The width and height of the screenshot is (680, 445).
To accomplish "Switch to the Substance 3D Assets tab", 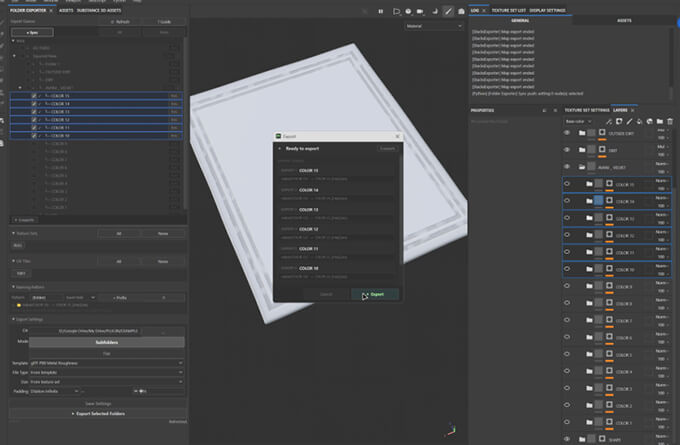I will (99, 10).
